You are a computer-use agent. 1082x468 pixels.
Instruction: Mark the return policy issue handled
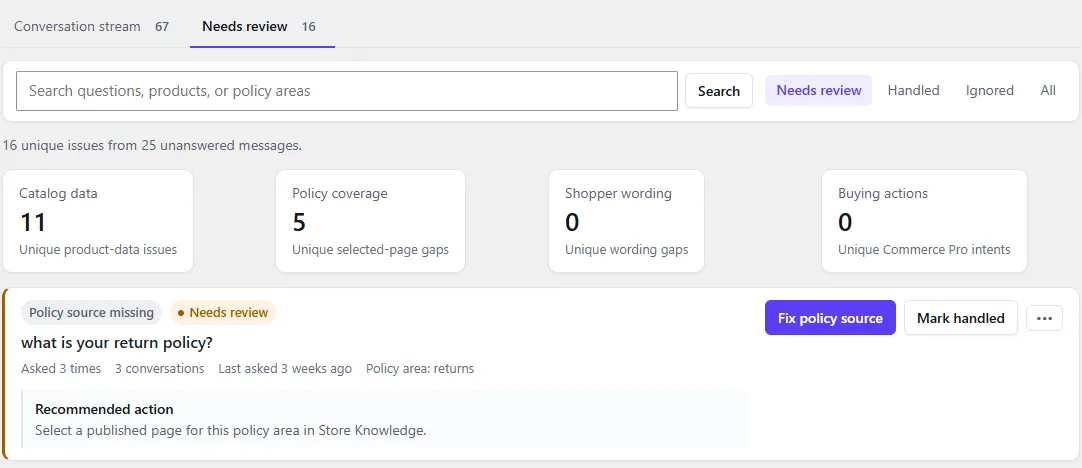(x=961, y=318)
